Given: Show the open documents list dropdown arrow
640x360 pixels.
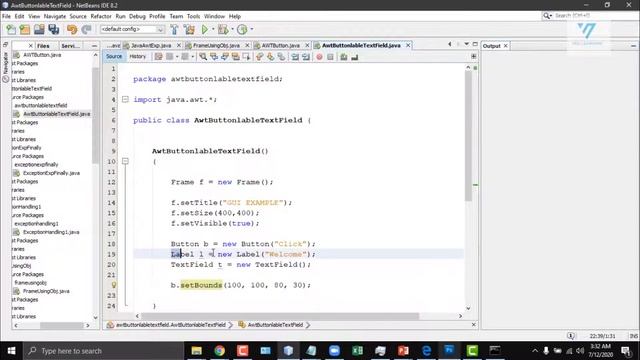Looking at the screenshot, I should pos(466,44).
